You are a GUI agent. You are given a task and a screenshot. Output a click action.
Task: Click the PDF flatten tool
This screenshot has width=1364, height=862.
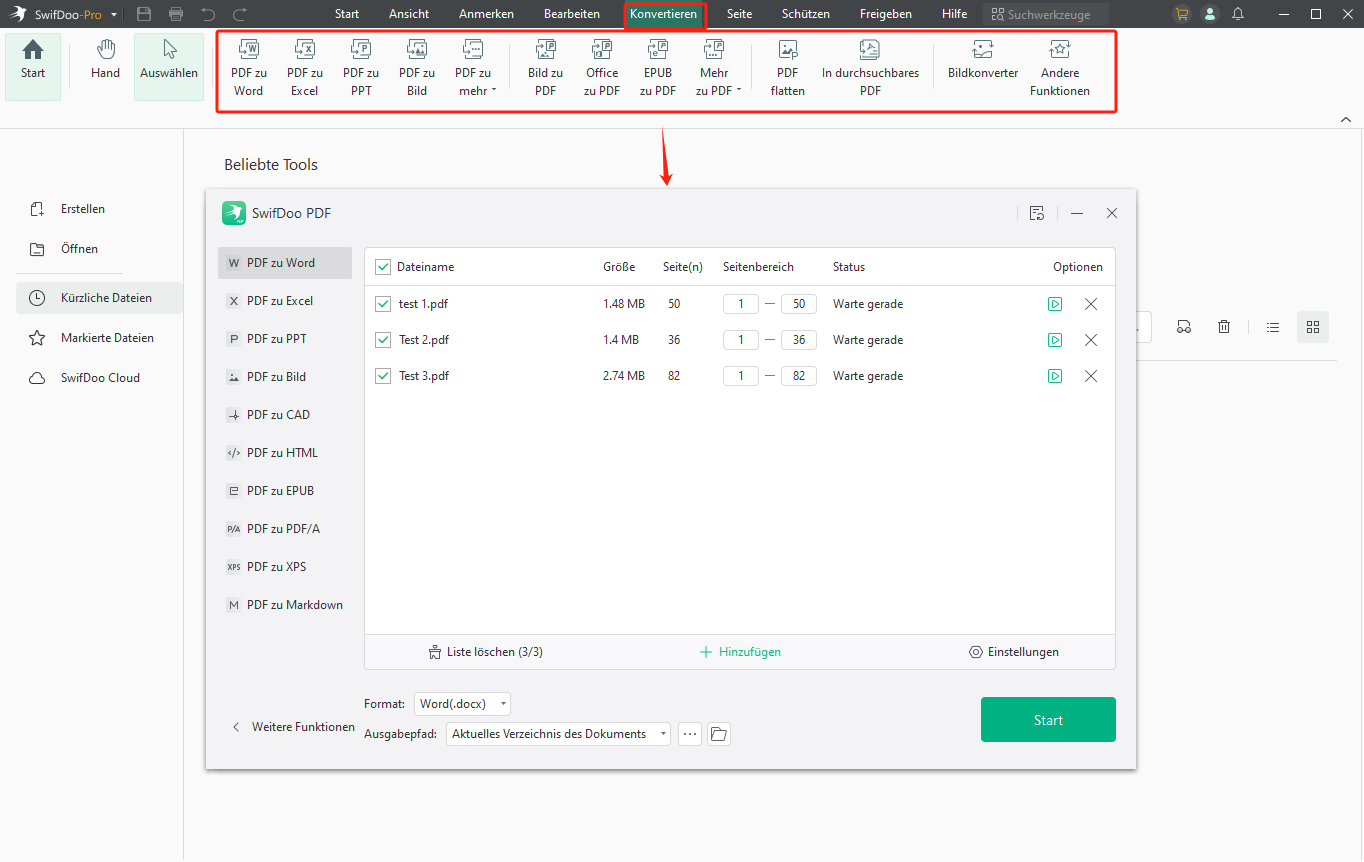pyautogui.click(x=788, y=68)
